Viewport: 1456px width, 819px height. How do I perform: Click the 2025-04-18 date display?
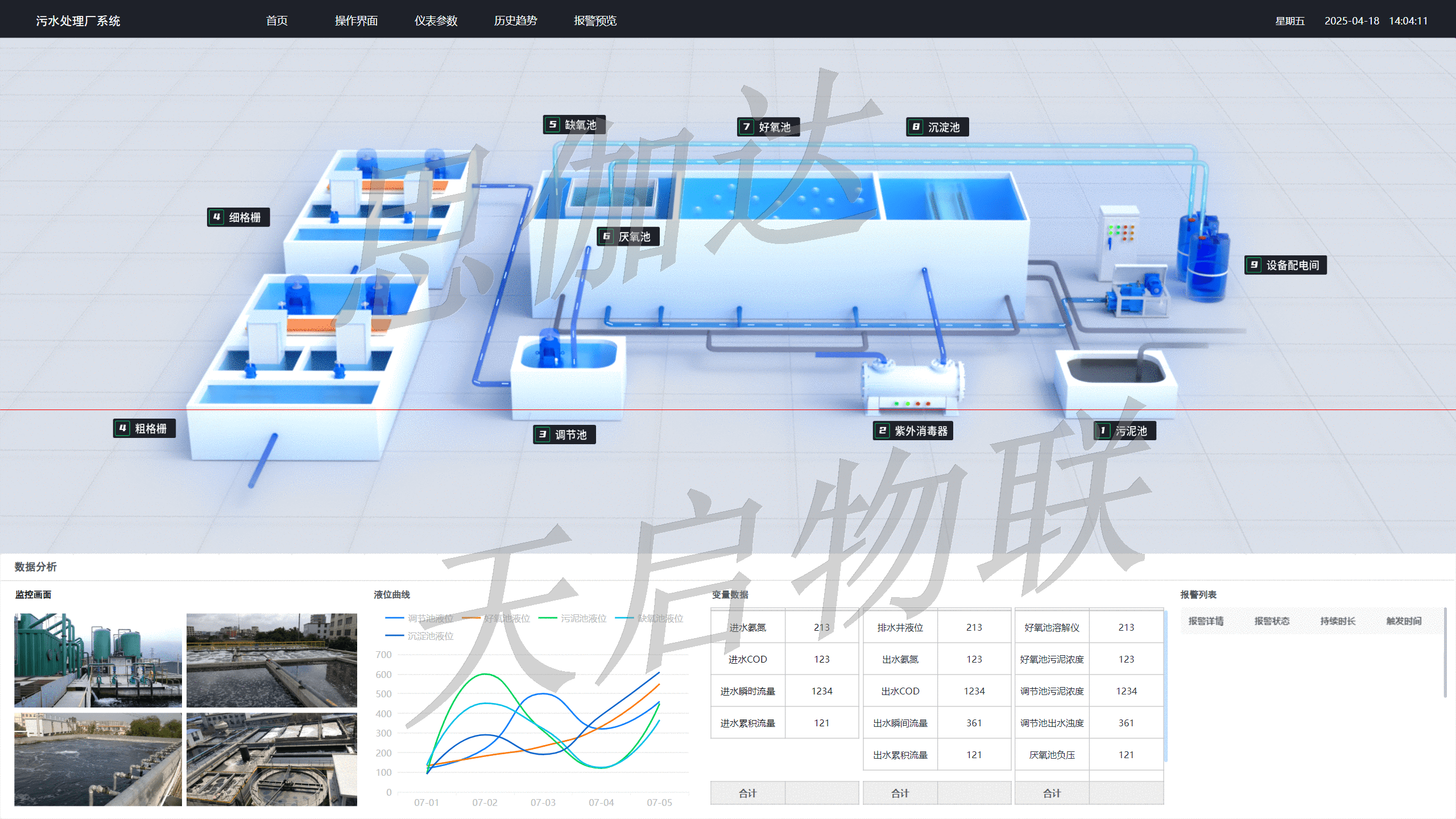[1351, 21]
